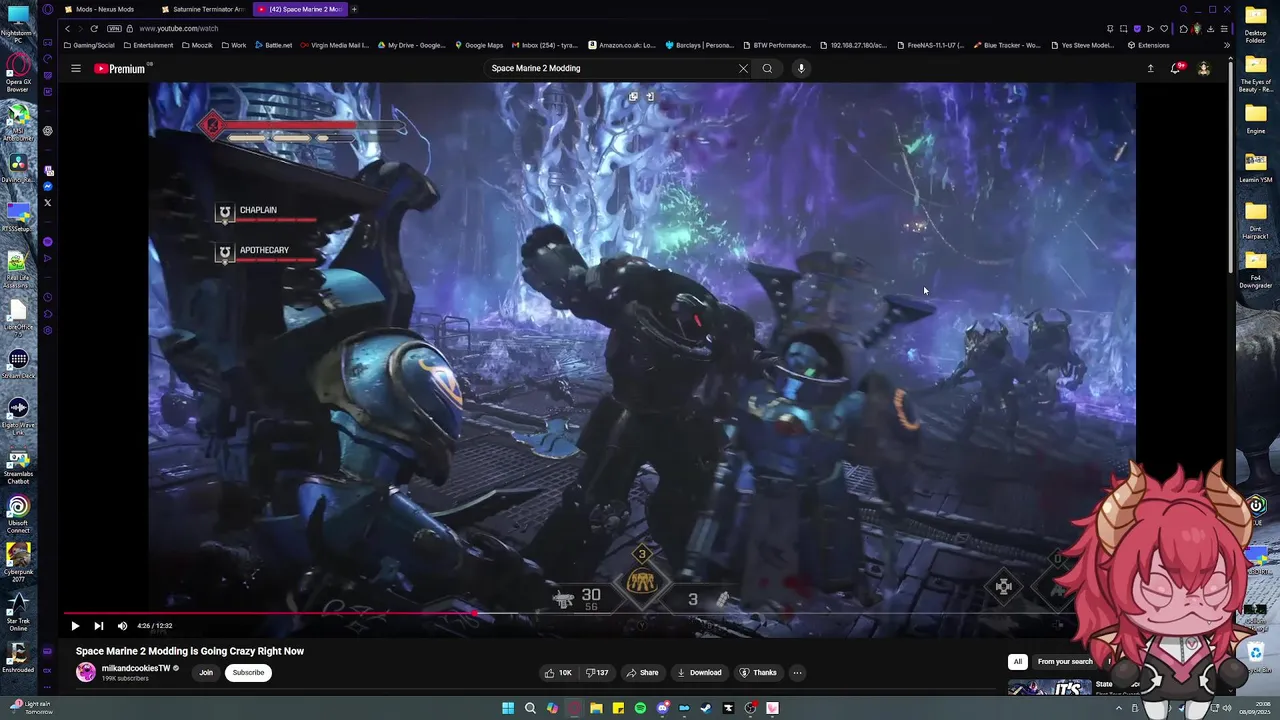Open Moozik bookmarks folder

pyautogui.click(x=197, y=45)
